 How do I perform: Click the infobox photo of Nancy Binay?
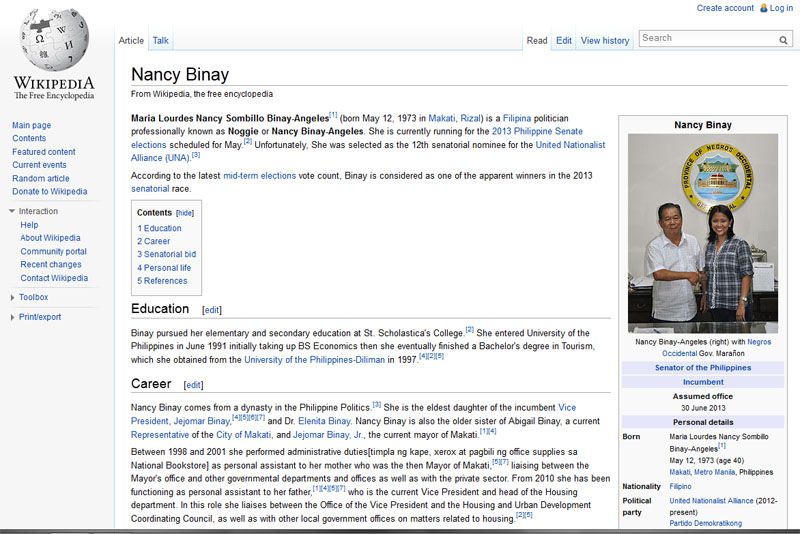click(703, 234)
